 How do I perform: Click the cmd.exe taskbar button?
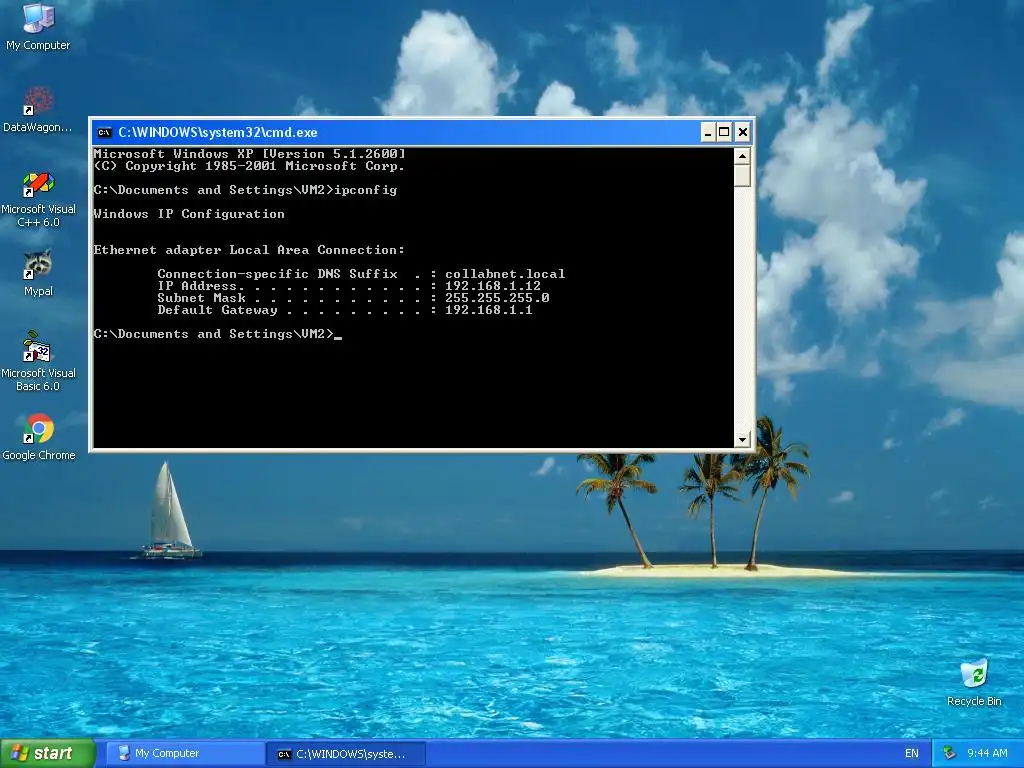point(347,754)
